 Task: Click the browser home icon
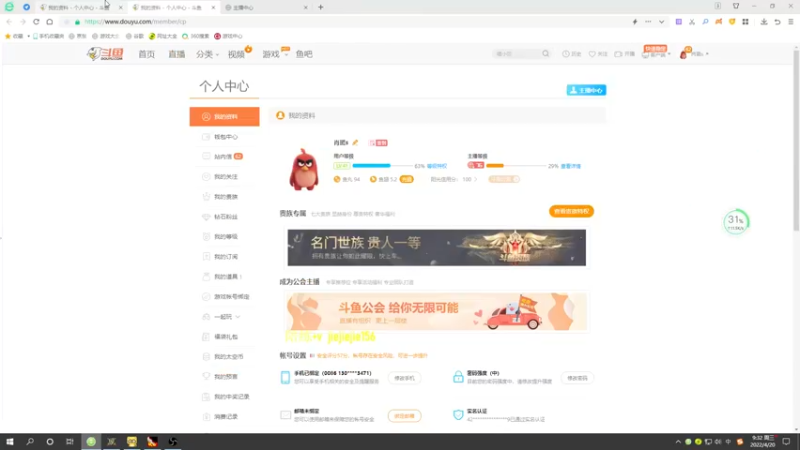(x=49, y=22)
